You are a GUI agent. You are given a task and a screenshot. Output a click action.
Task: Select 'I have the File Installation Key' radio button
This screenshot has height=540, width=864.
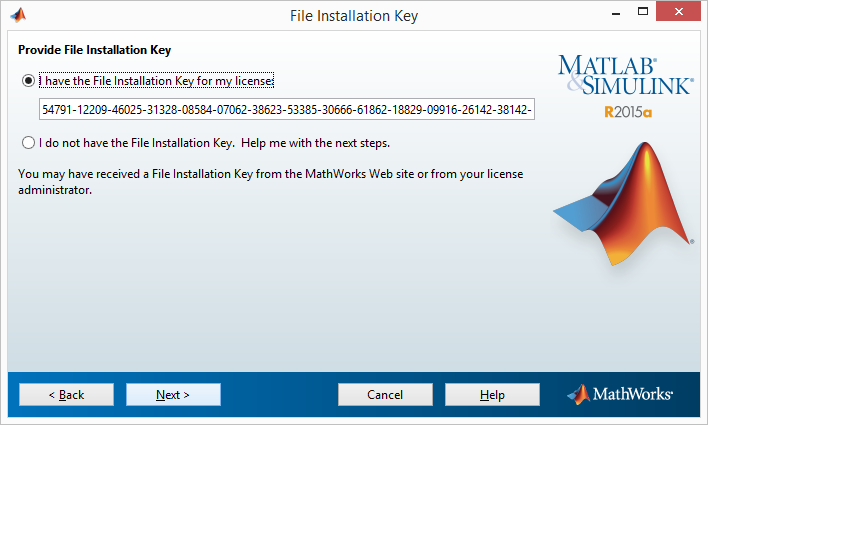tap(28, 81)
